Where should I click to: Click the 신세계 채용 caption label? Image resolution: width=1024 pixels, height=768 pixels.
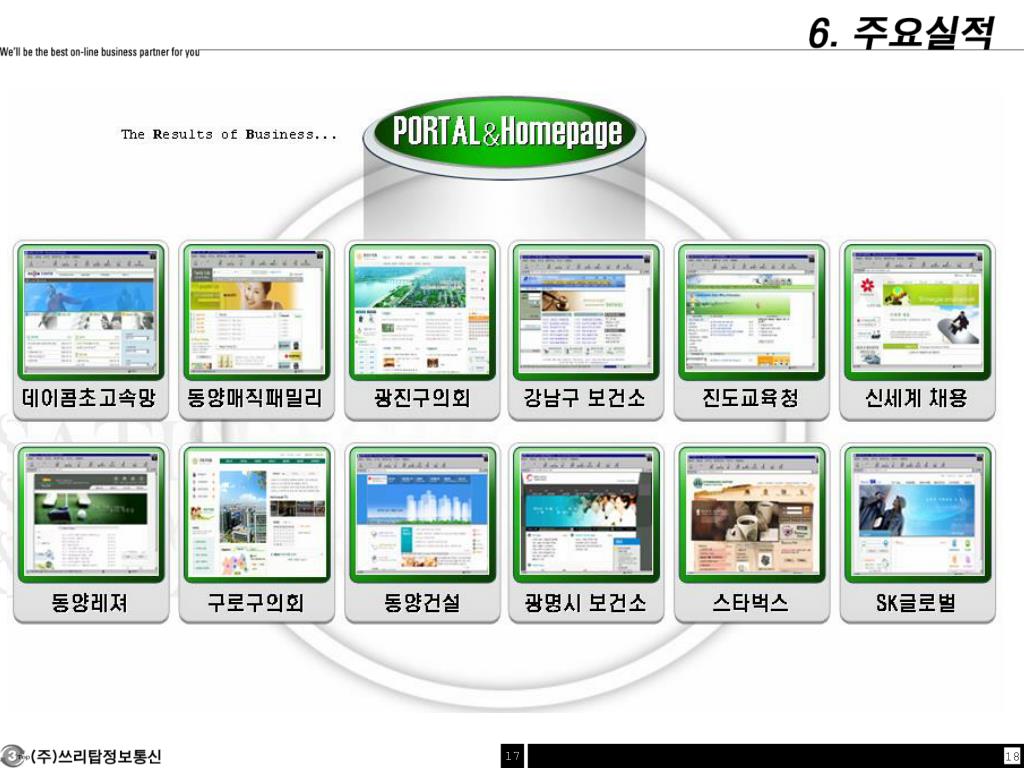(916, 398)
